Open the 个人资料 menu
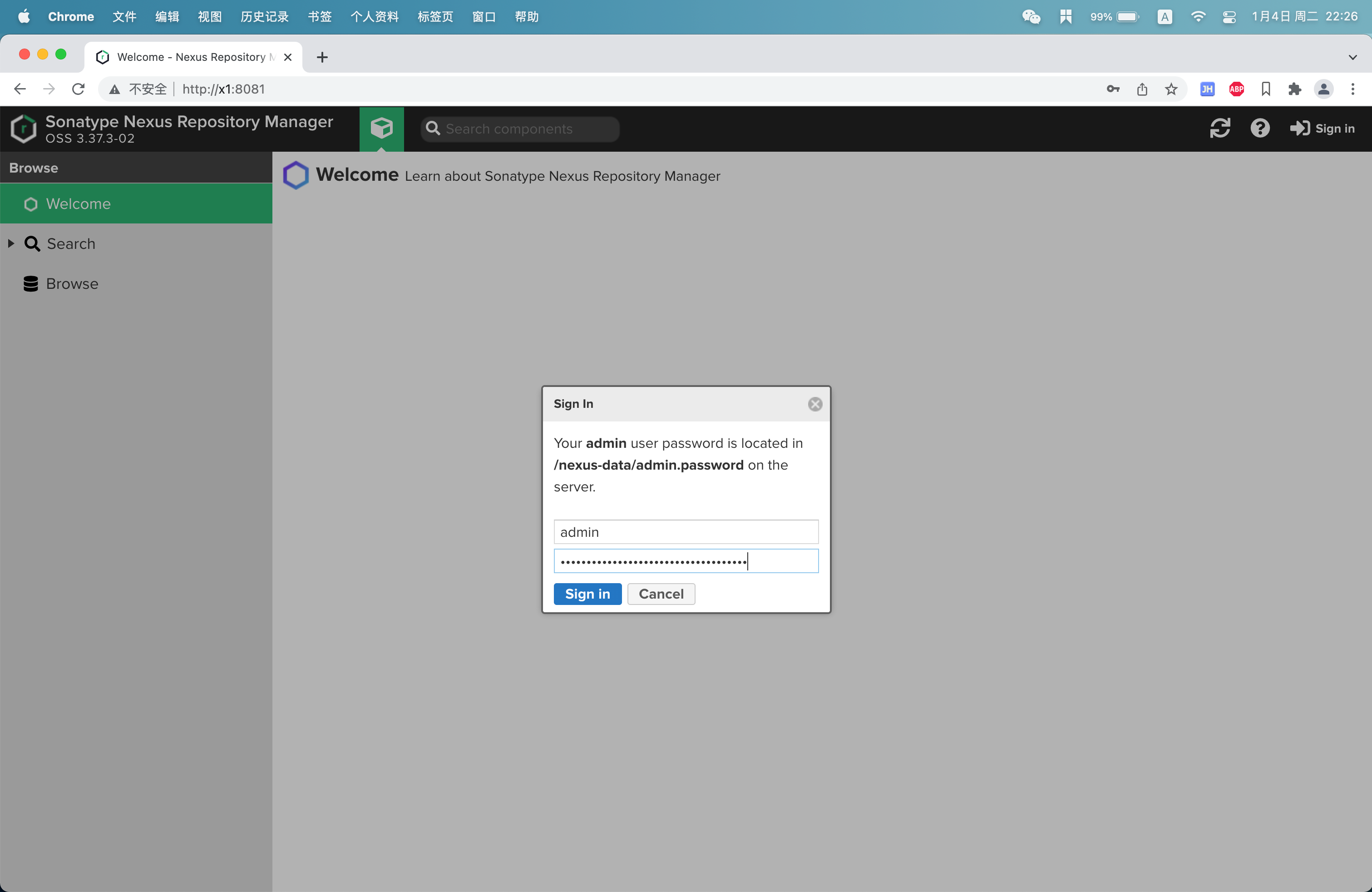 point(375,17)
